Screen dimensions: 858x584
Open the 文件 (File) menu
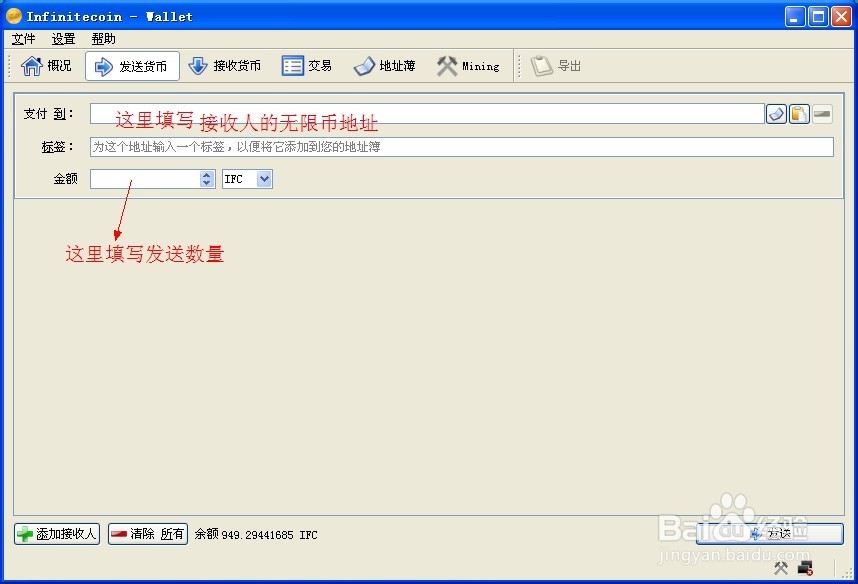[23, 38]
